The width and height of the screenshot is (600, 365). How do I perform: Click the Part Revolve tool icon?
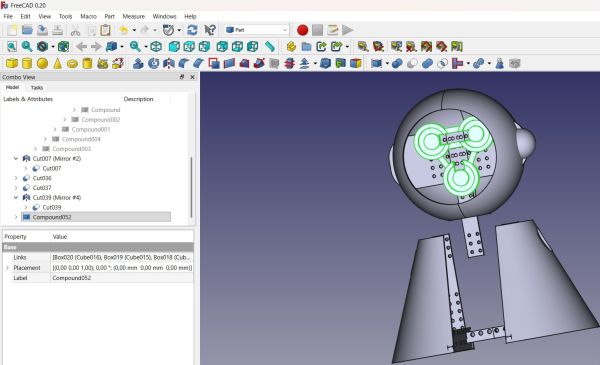[x=153, y=64]
